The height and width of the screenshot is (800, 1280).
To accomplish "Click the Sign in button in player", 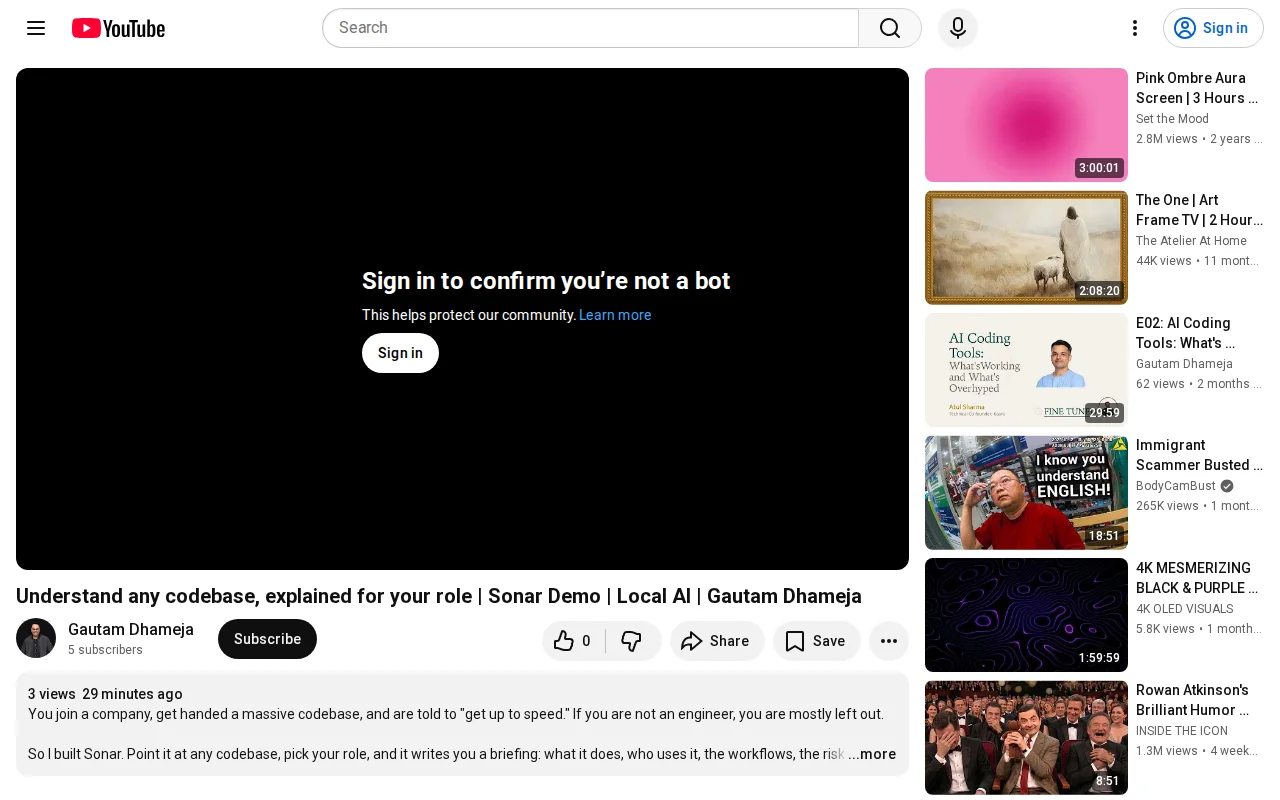I will (x=400, y=353).
